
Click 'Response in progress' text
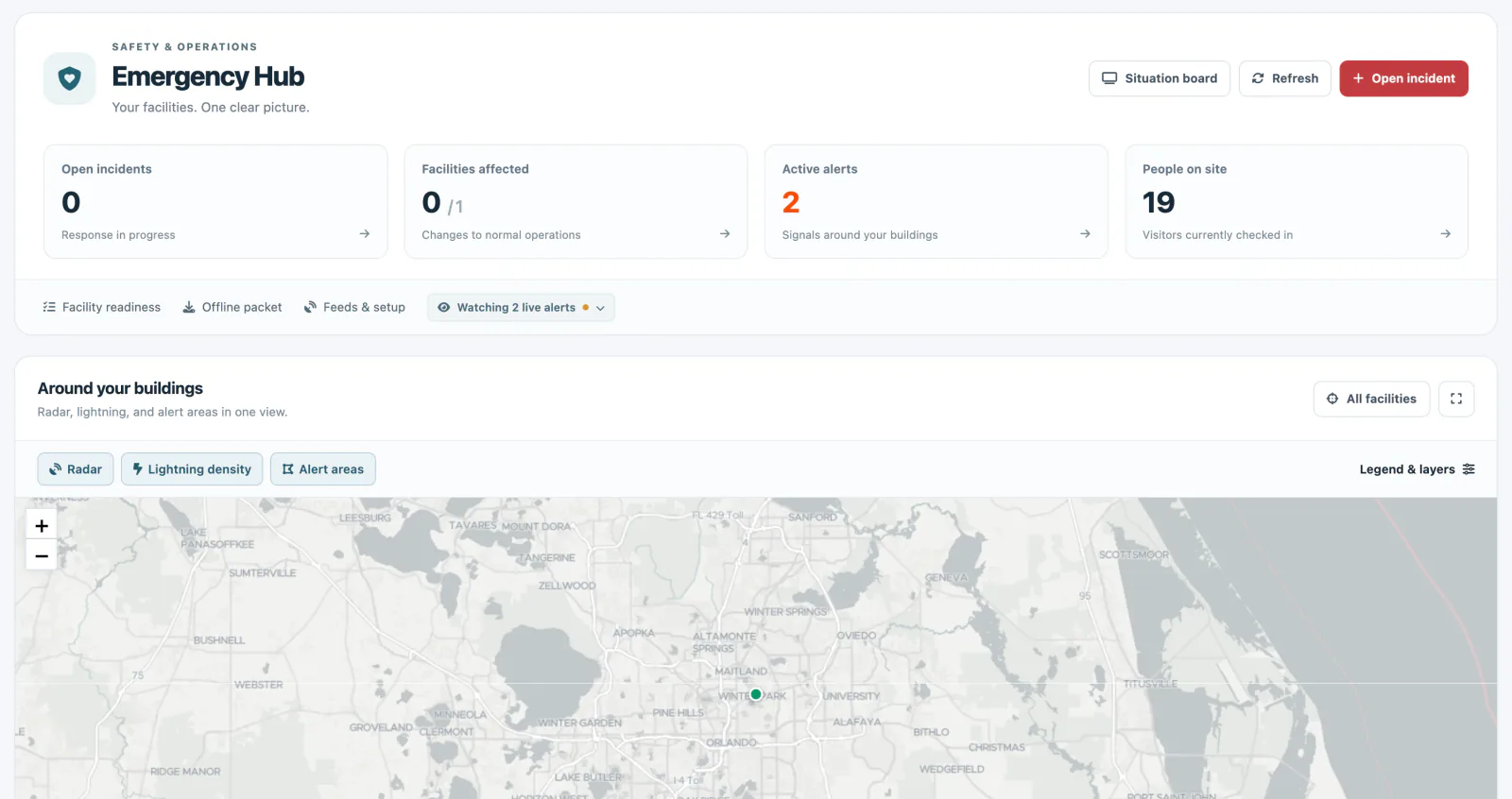[118, 235]
